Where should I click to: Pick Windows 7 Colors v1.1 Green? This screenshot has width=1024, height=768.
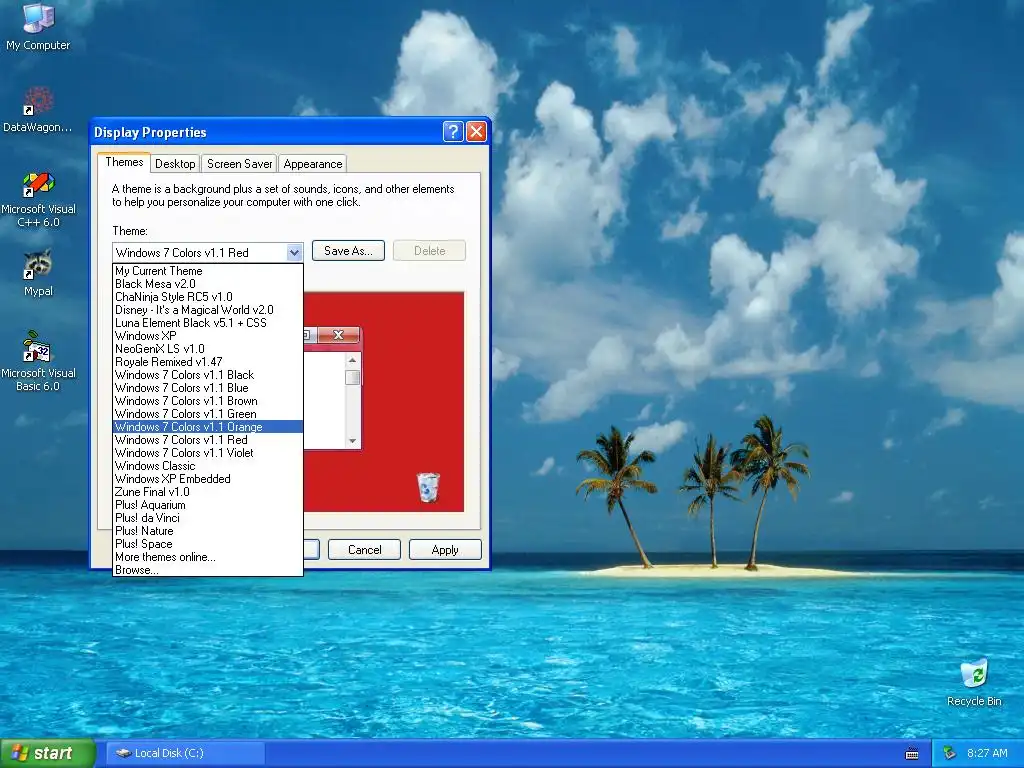point(208,414)
